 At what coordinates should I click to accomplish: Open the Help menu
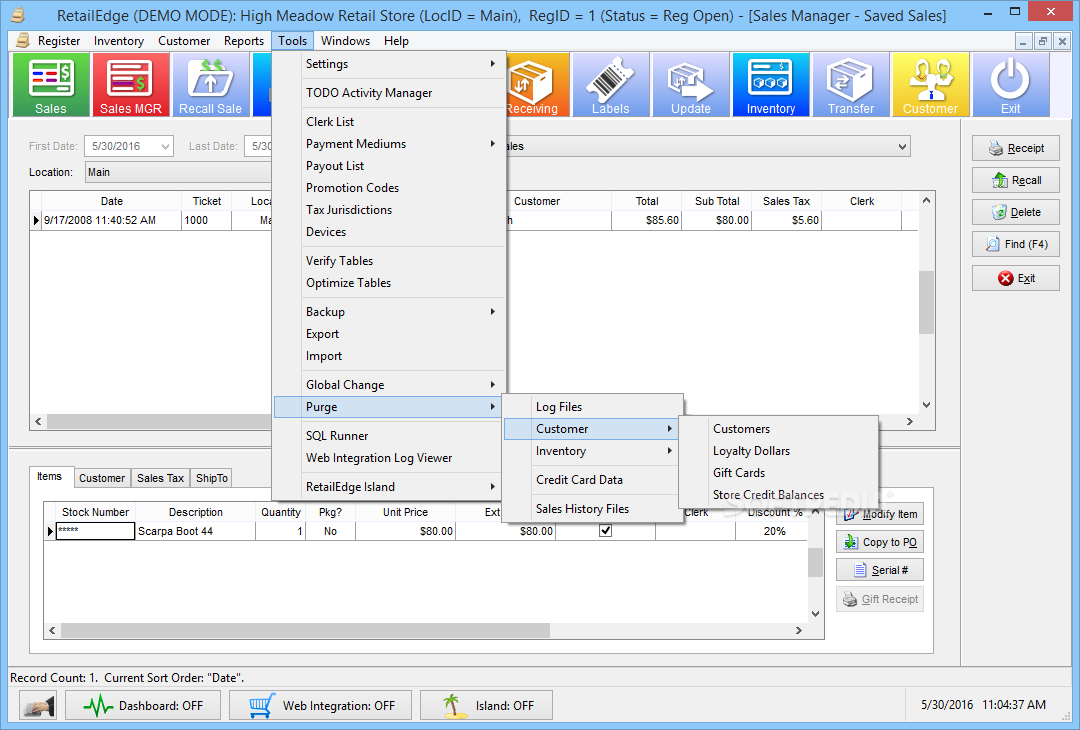click(396, 41)
